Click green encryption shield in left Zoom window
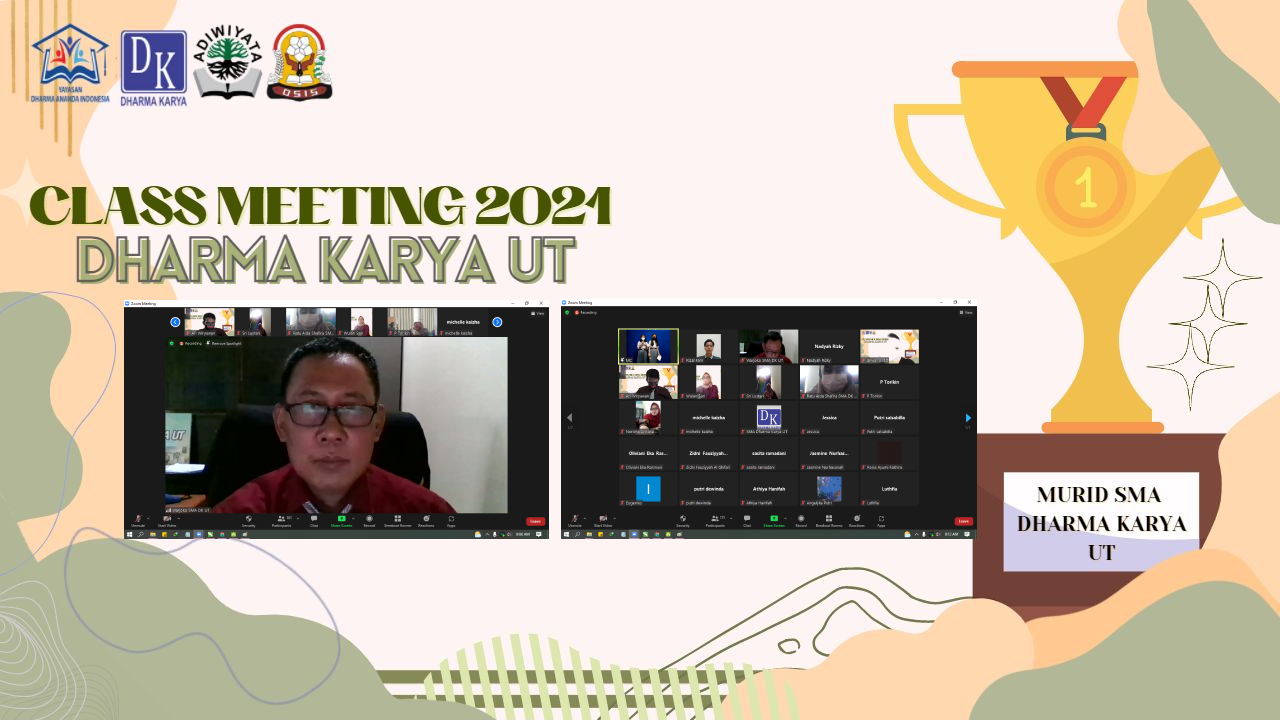This screenshot has width=1280, height=720. pos(171,343)
